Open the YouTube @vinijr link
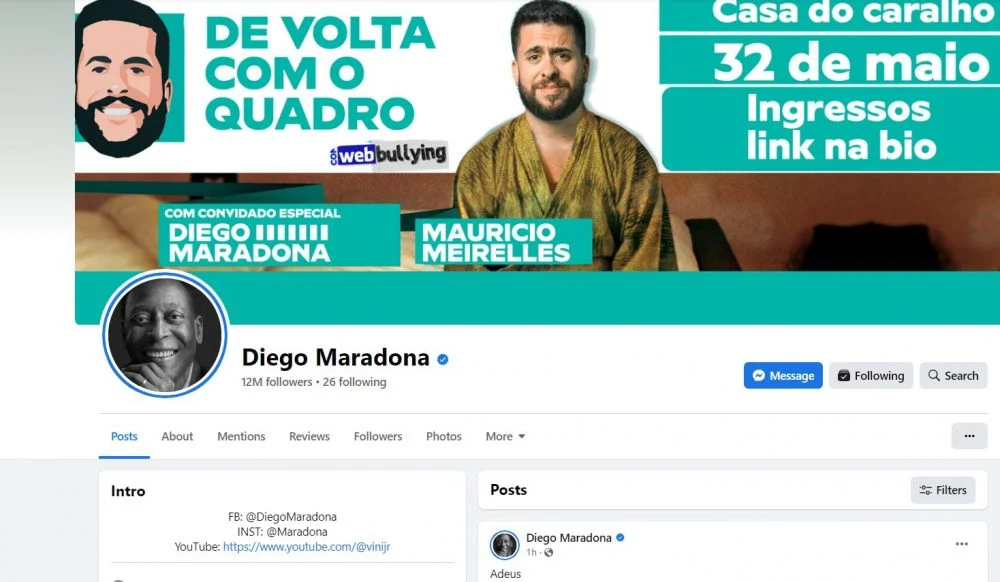Image resolution: width=1000 pixels, height=582 pixels. pyautogui.click(x=306, y=546)
